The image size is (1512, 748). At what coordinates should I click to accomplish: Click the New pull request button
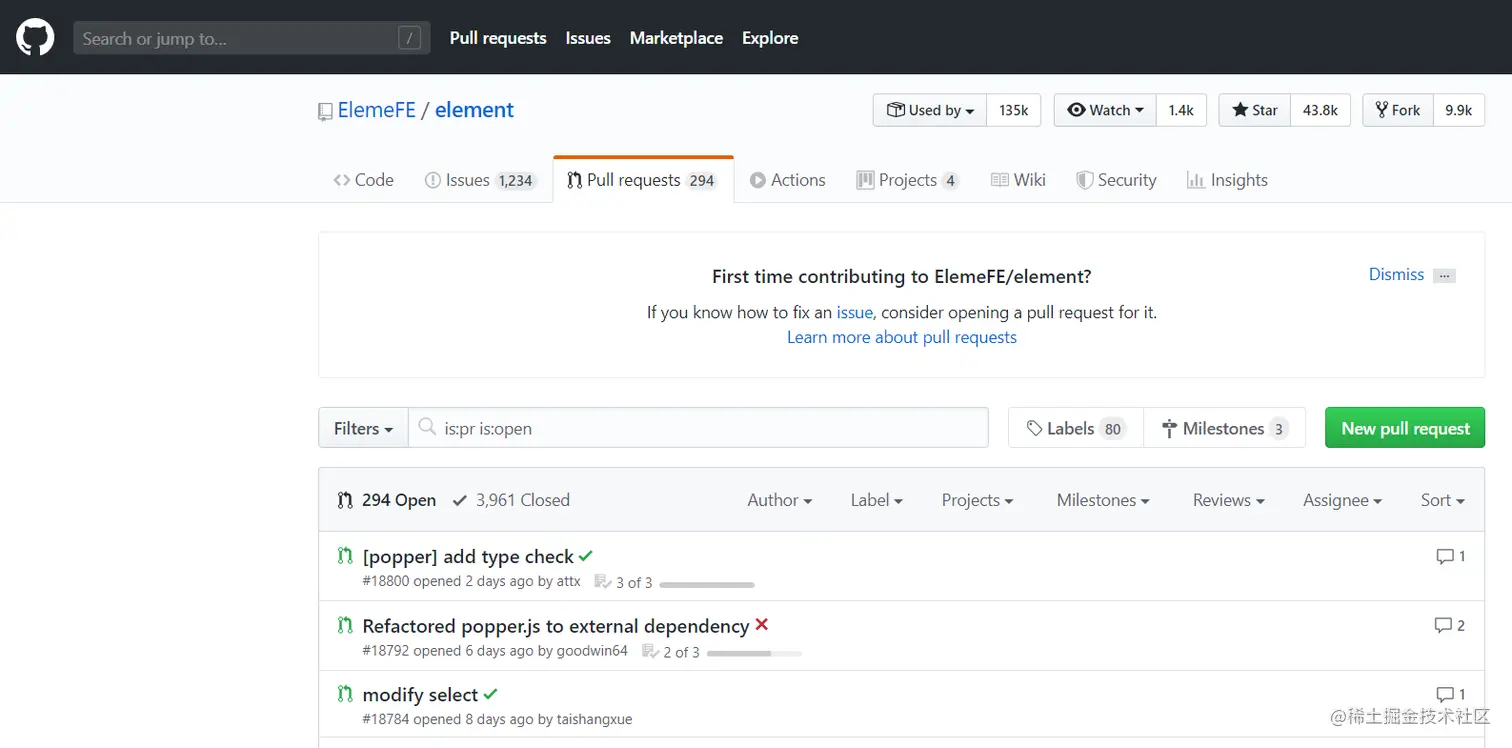click(x=1405, y=428)
